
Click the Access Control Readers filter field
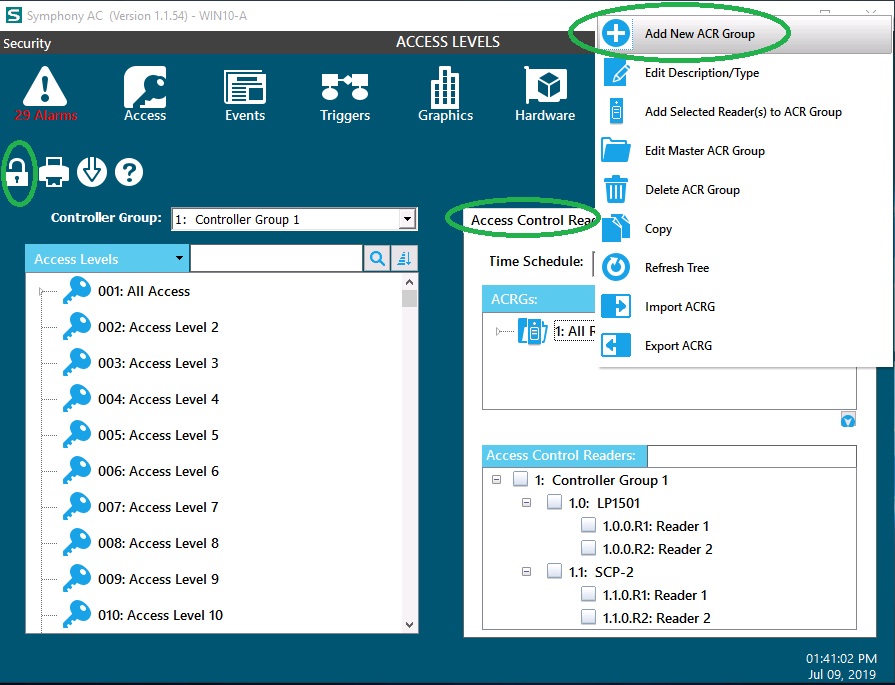pyautogui.click(x=752, y=456)
